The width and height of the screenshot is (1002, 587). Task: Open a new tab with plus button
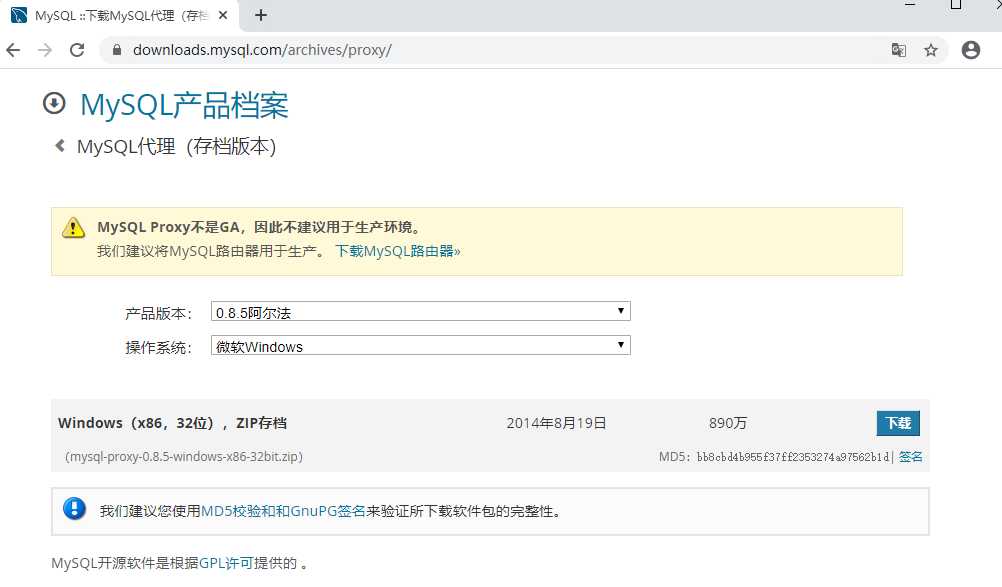tap(261, 15)
